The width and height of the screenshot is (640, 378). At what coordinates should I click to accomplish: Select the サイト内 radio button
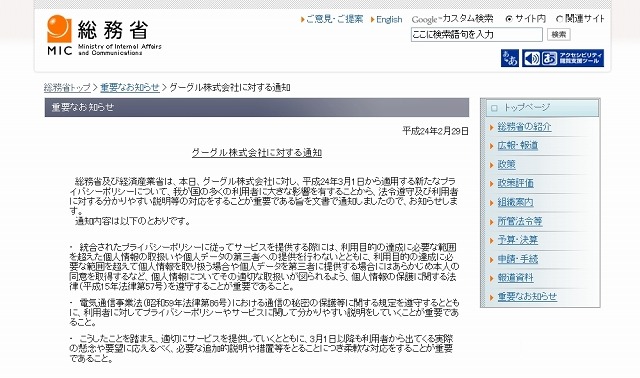[x=509, y=19]
